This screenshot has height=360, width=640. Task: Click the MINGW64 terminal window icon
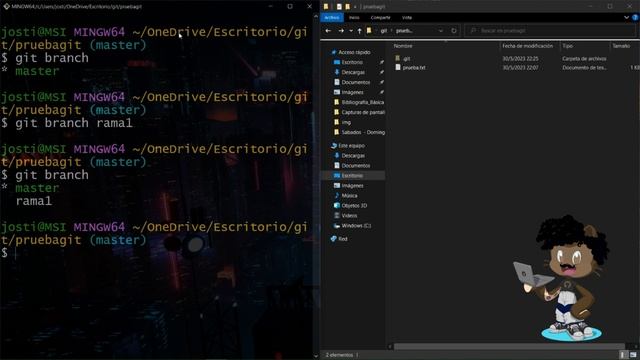(6, 7)
